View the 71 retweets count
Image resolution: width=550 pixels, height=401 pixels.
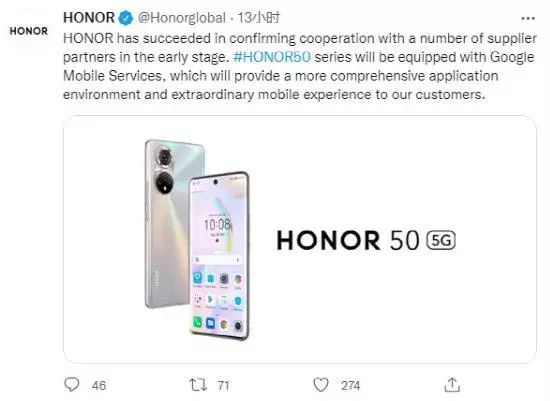[x=223, y=386]
